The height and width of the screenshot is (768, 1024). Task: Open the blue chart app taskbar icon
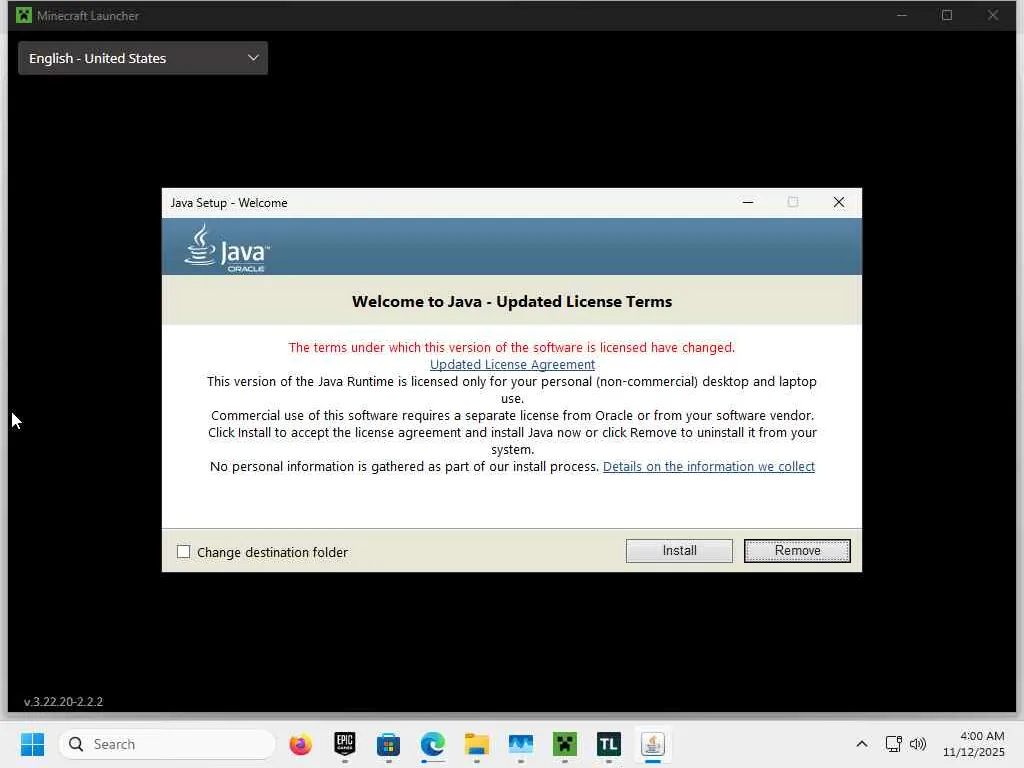520,744
